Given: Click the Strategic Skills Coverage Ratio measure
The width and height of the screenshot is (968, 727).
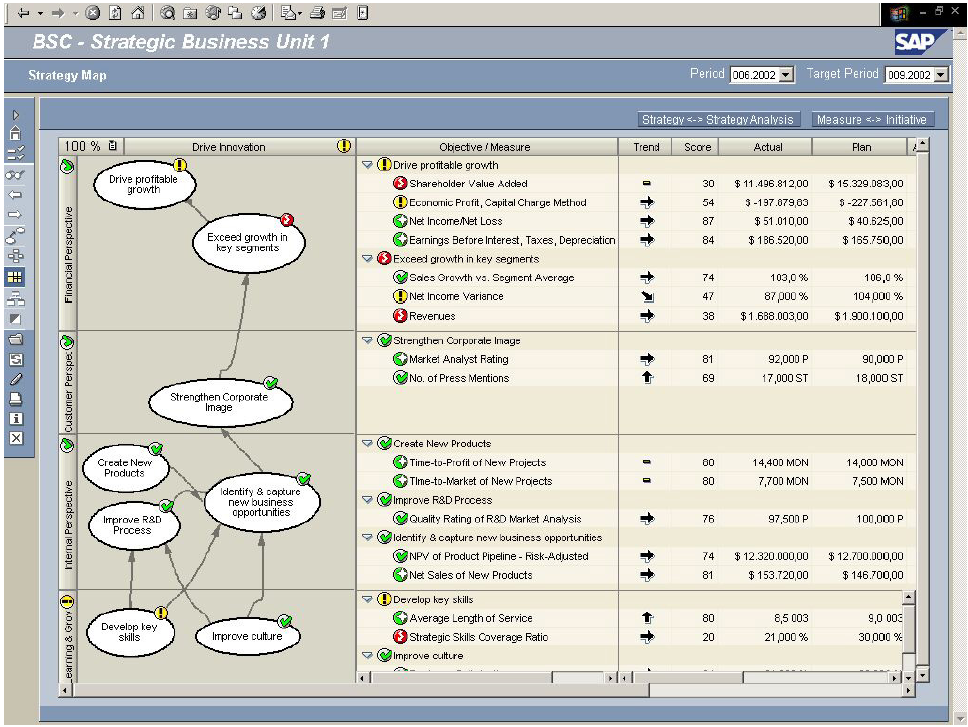Looking at the screenshot, I should click(x=478, y=637).
